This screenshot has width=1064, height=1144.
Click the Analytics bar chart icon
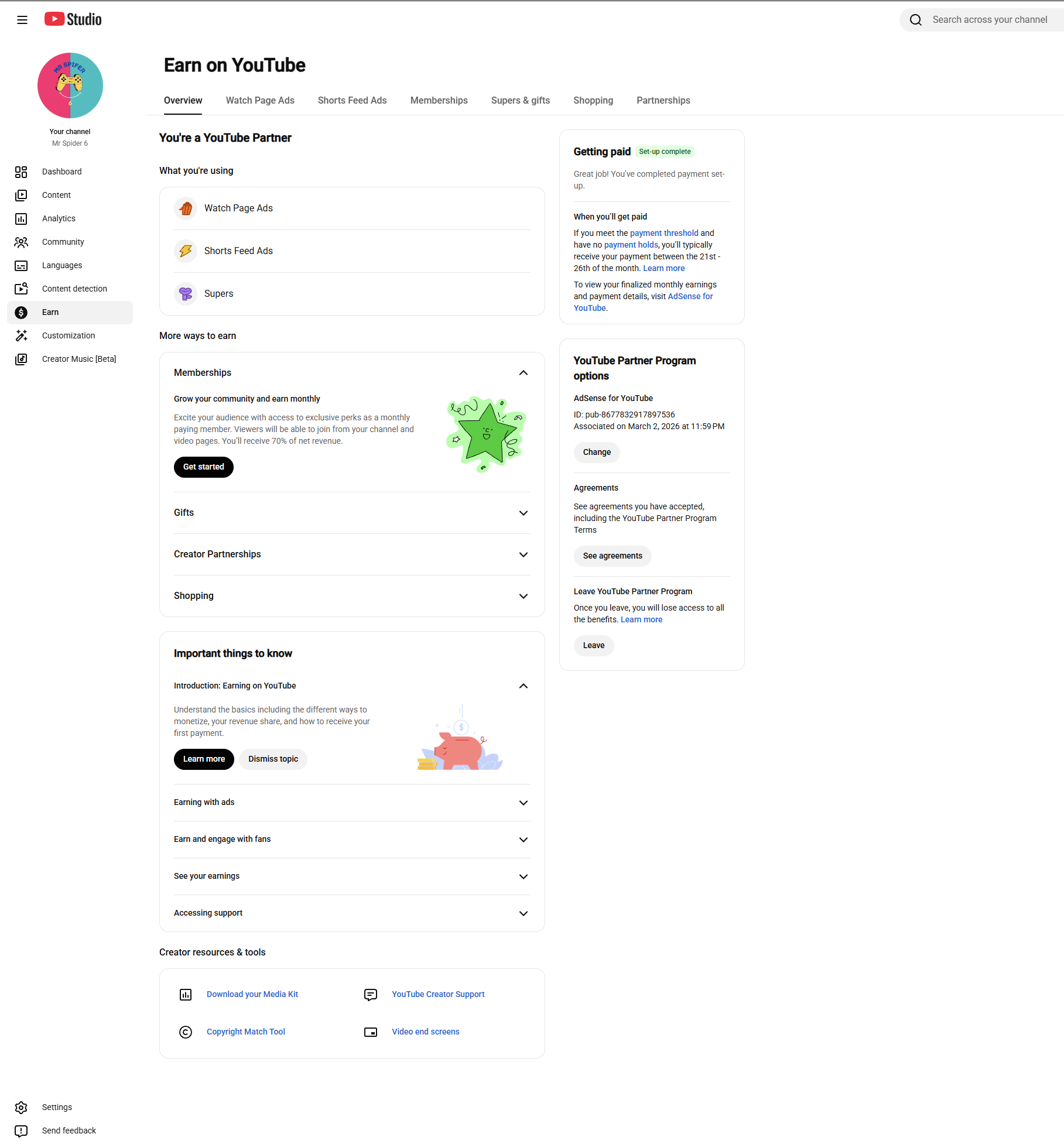pyautogui.click(x=21, y=218)
